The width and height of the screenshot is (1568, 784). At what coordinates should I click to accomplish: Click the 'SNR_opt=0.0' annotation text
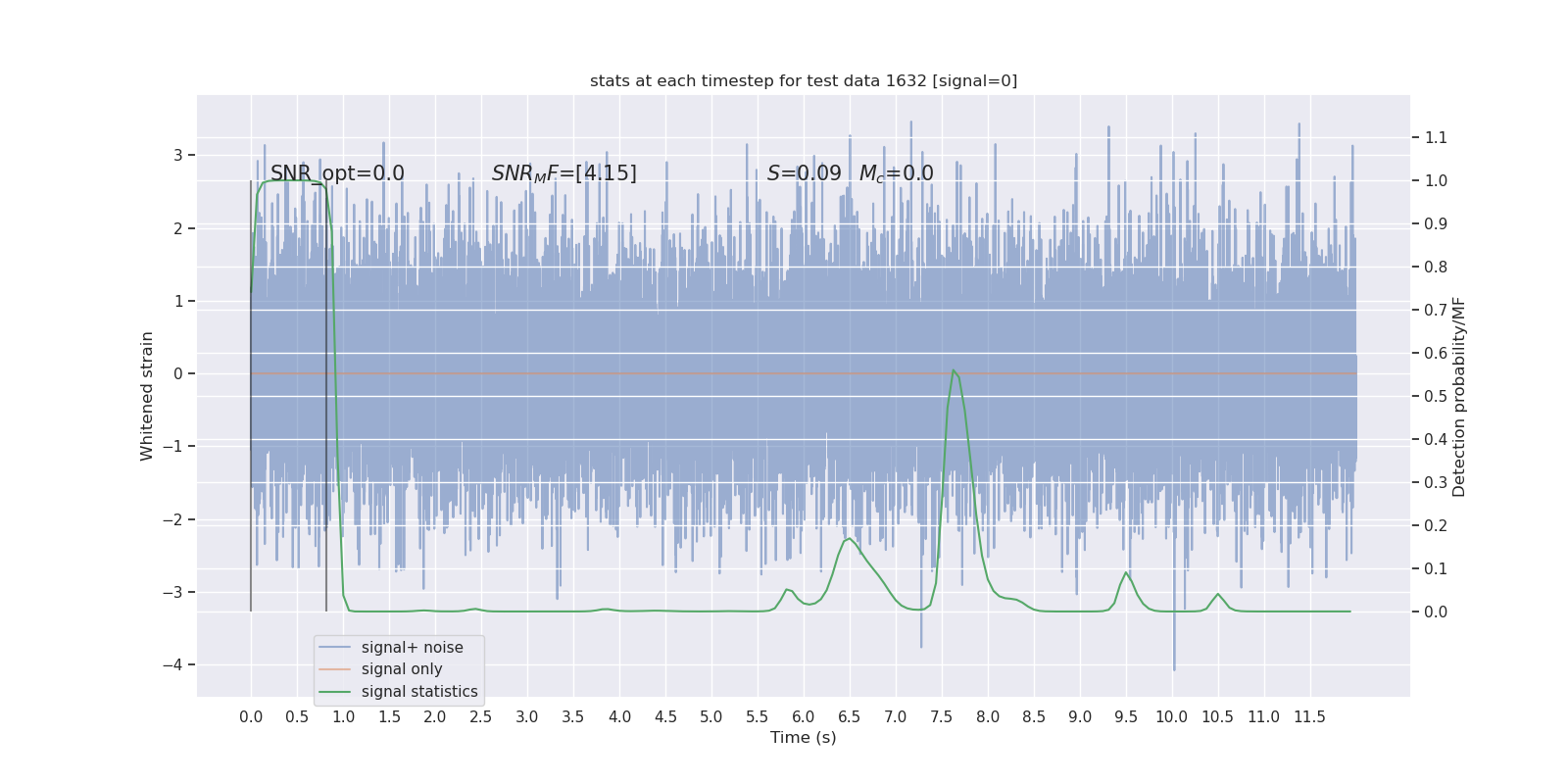[x=337, y=173]
